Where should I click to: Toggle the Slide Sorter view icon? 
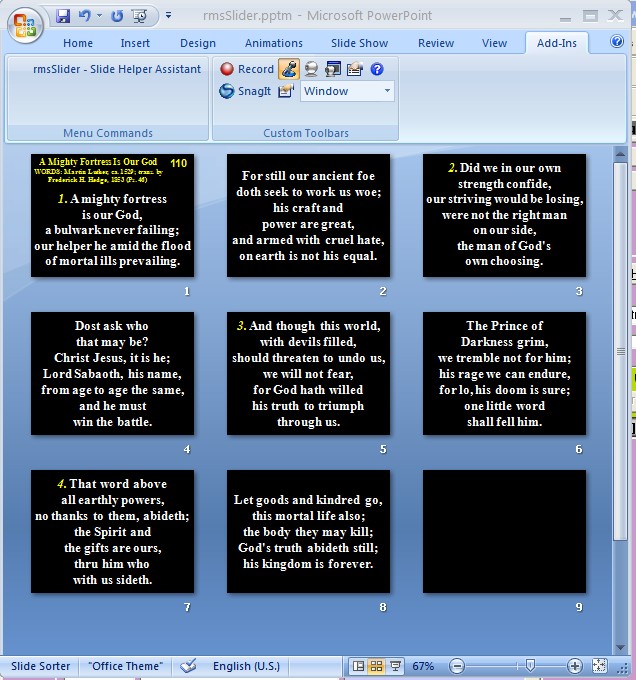tap(376, 666)
